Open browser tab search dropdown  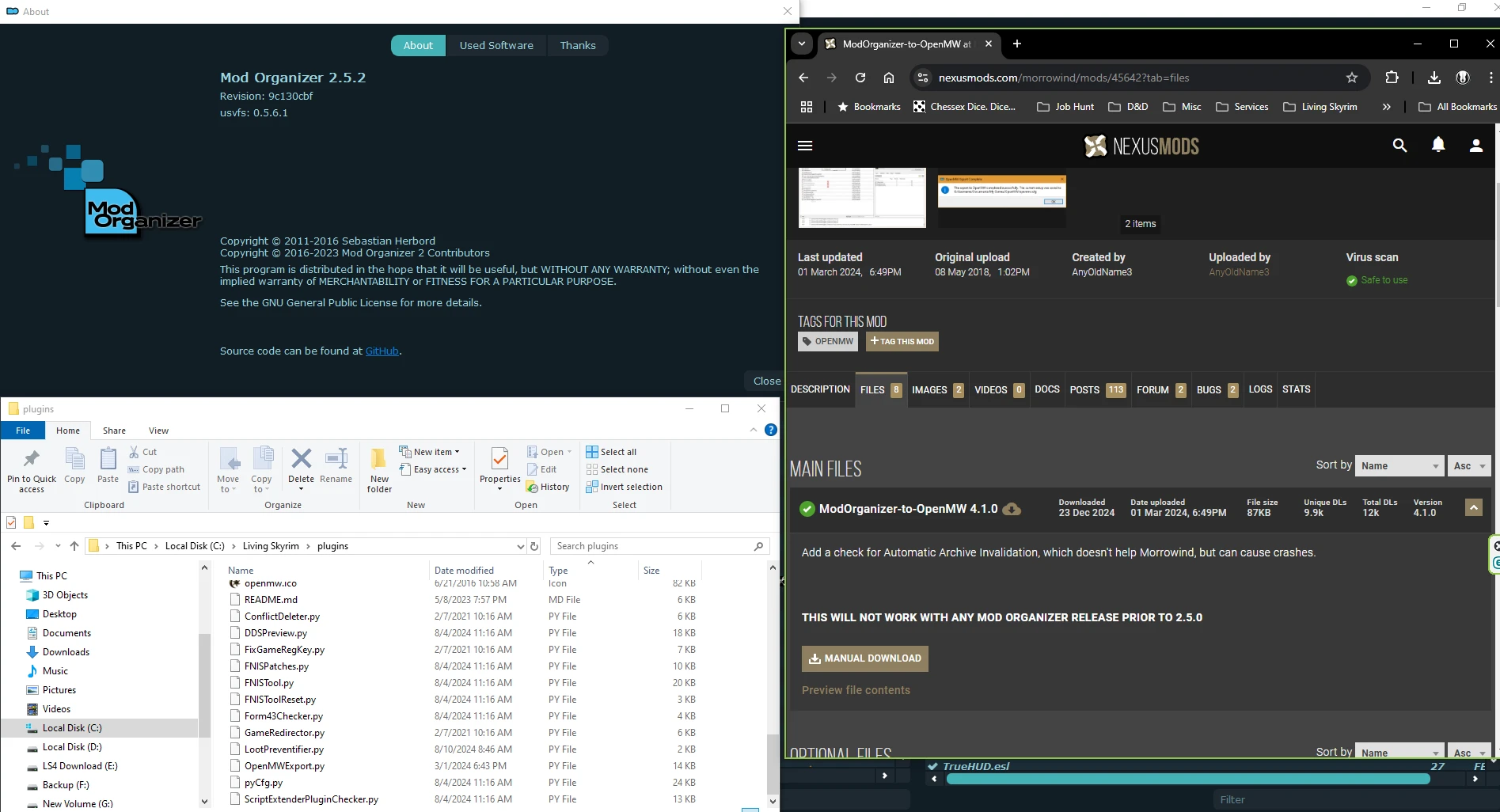pos(802,44)
